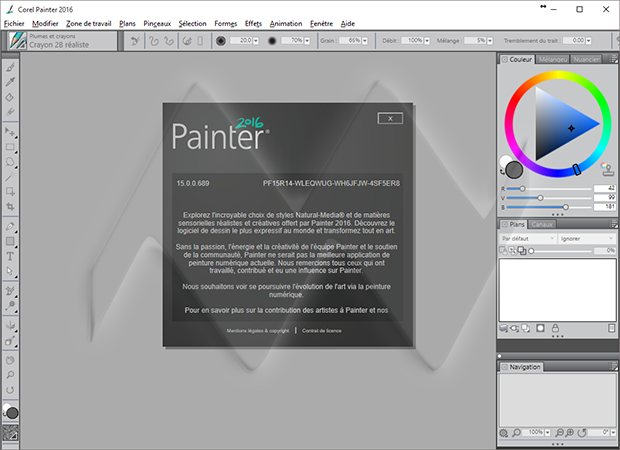The image size is (620, 450).
Task: Select the Text tool
Action: tap(10, 257)
